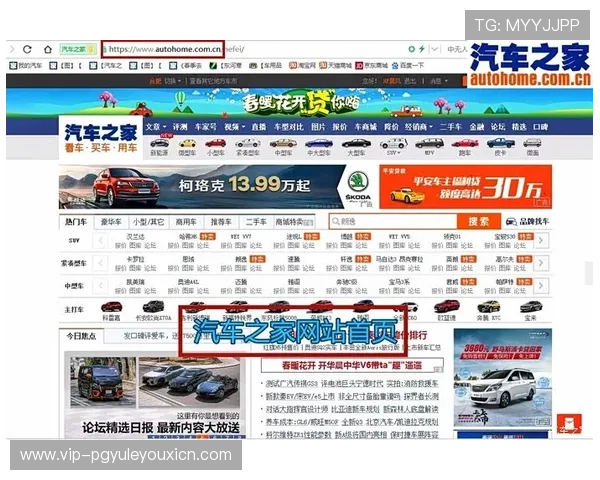
Task: Open the 宝马3系 car link
Action: coord(399,282)
